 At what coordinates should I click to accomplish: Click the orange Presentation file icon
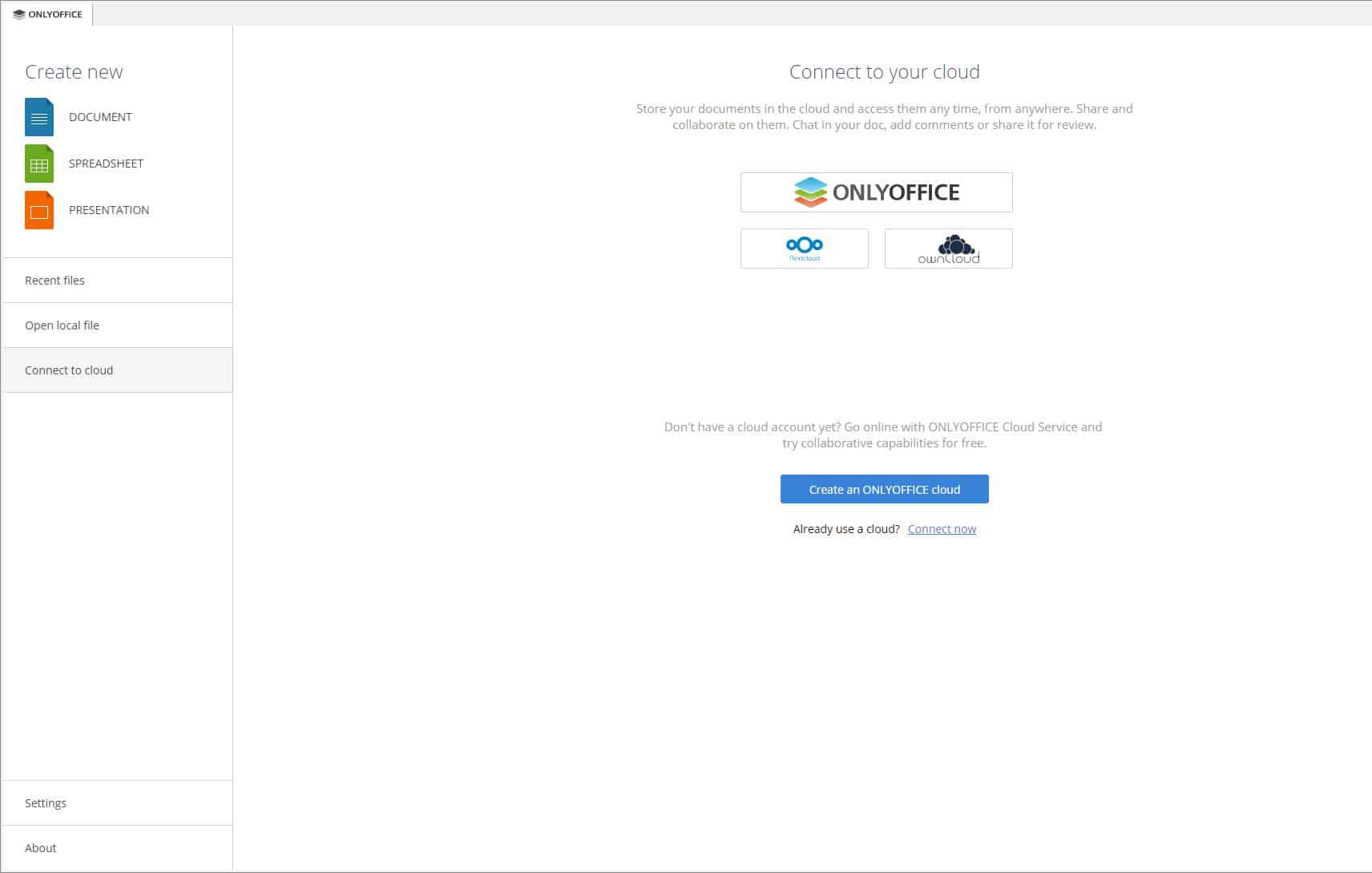point(39,210)
